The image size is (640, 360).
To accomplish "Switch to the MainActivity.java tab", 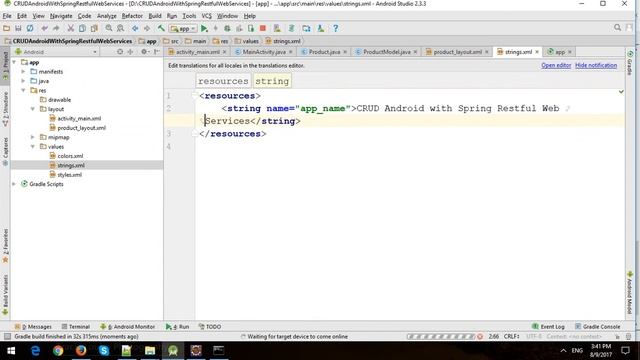I will [x=264, y=52].
